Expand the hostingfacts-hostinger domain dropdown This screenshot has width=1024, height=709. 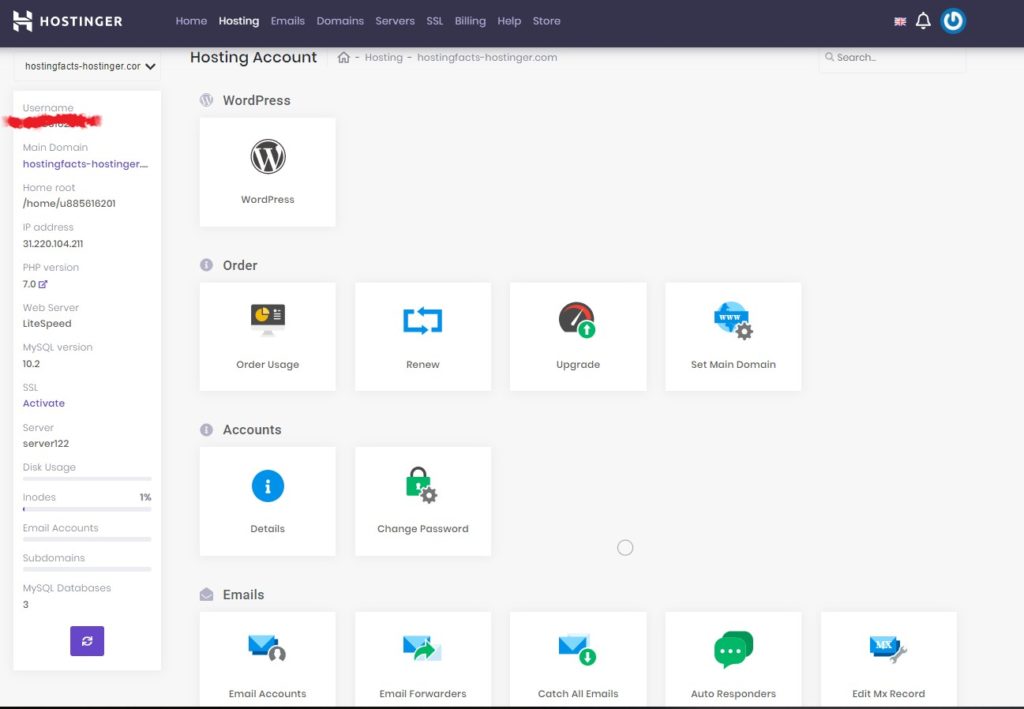[87, 66]
